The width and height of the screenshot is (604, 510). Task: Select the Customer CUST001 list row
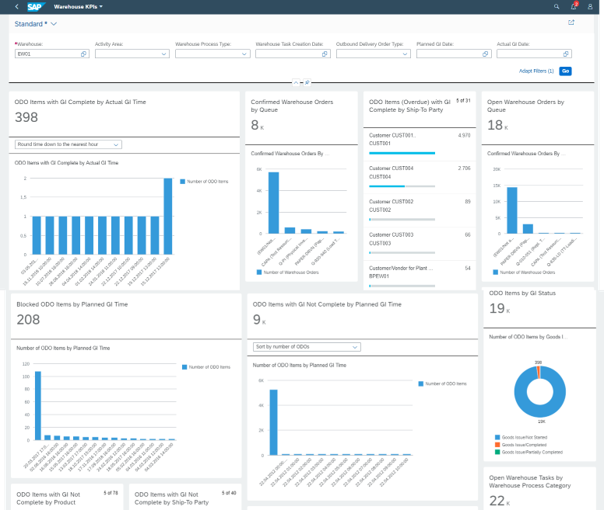(x=419, y=144)
